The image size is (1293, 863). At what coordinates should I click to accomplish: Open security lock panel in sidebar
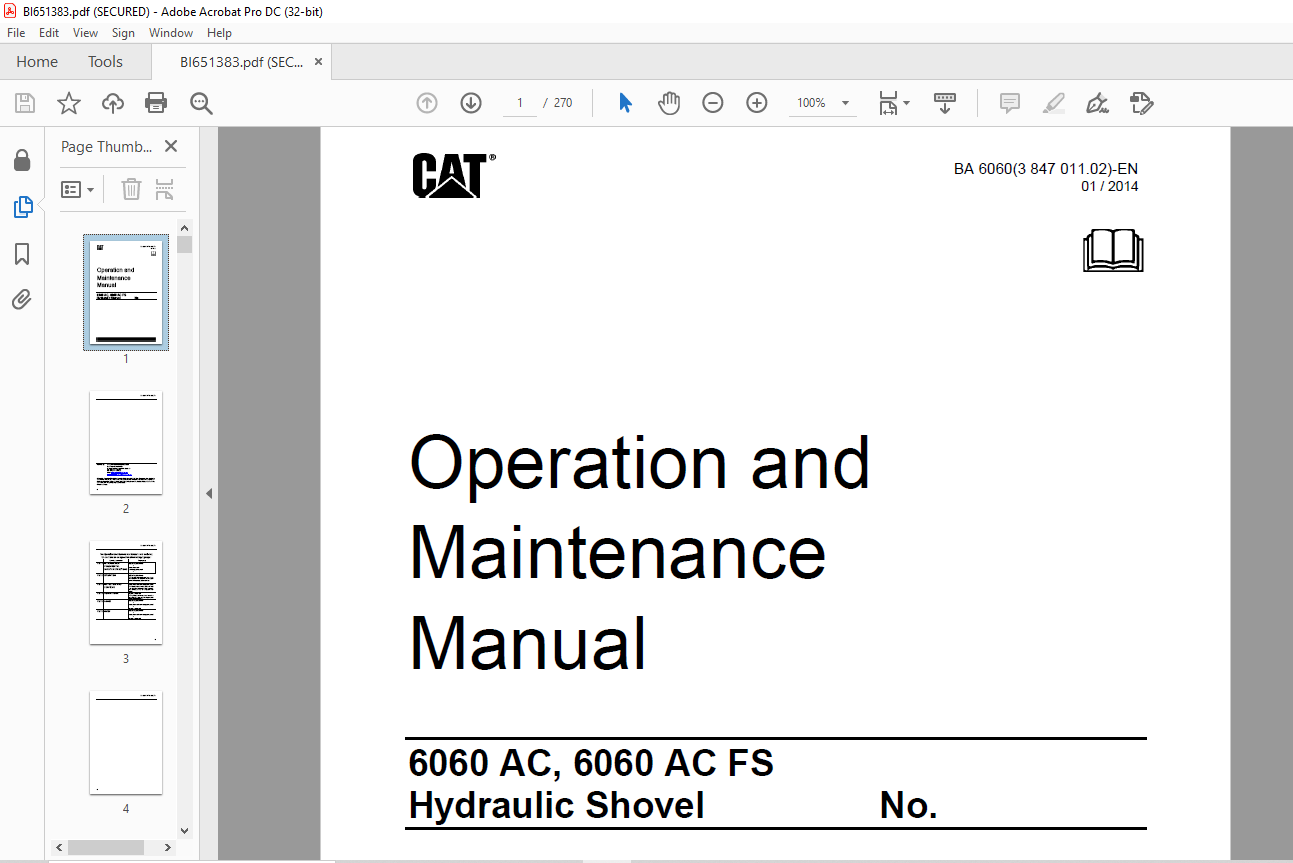22,160
